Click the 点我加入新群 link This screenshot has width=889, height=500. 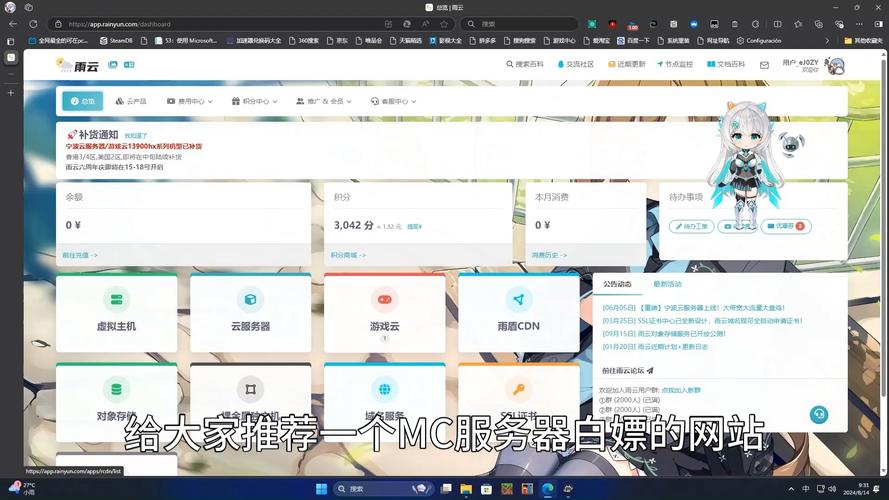click(681, 390)
